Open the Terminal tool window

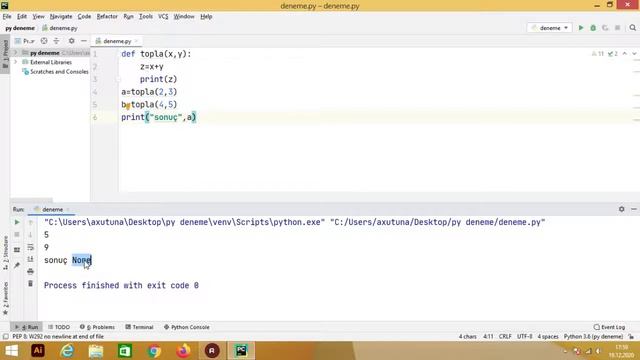[x=139, y=327]
